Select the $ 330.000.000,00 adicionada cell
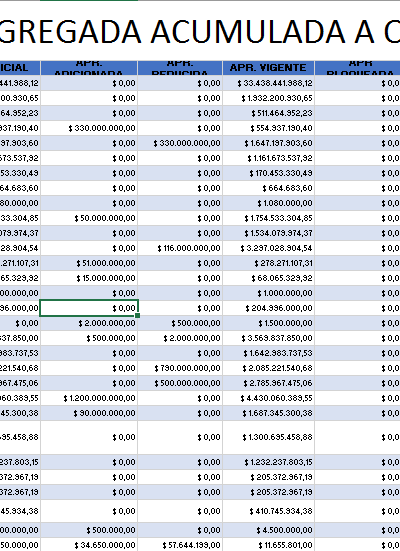The width and height of the screenshot is (400, 551). [89, 128]
